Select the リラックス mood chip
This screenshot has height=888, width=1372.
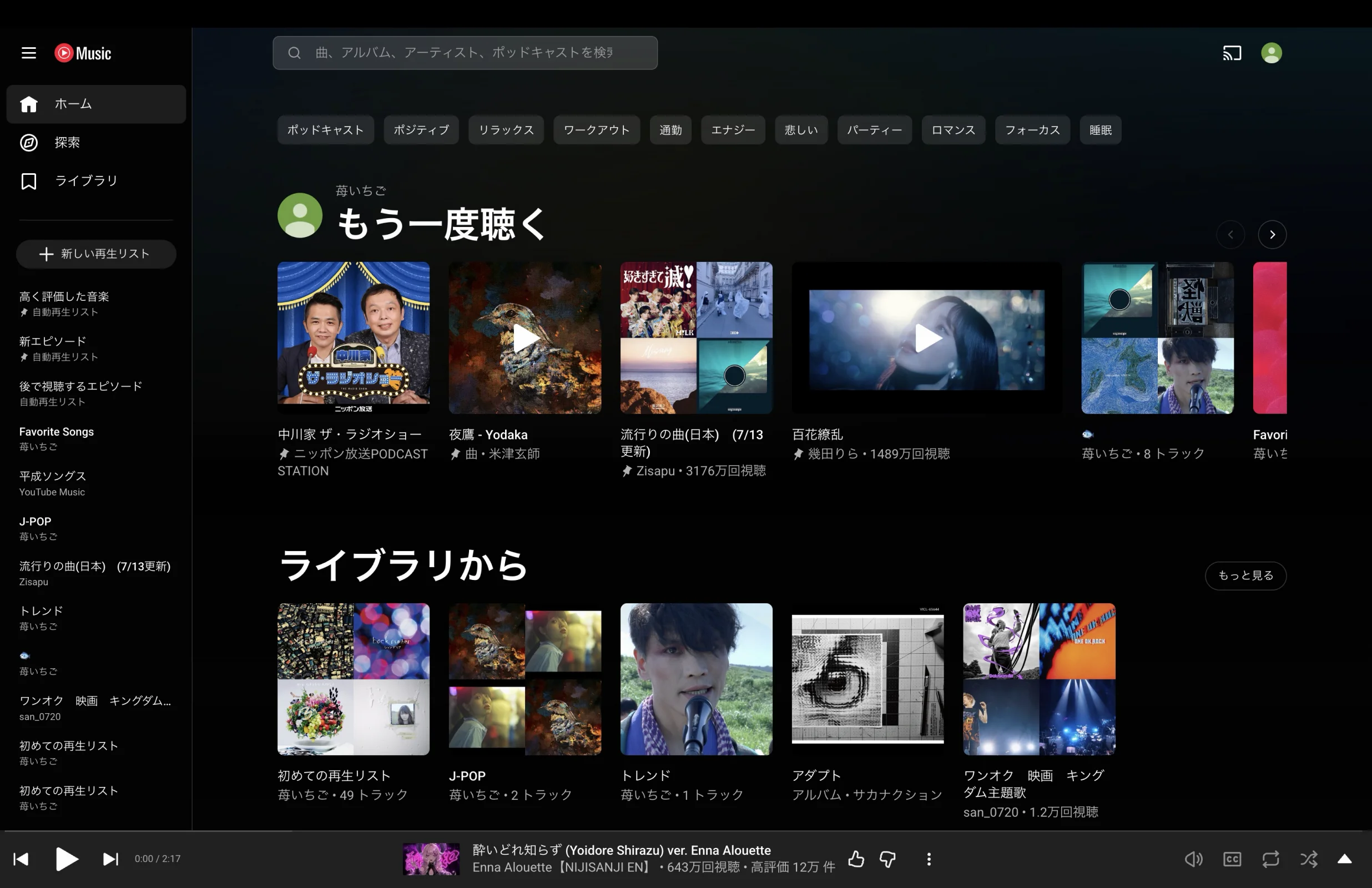click(506, 130)
